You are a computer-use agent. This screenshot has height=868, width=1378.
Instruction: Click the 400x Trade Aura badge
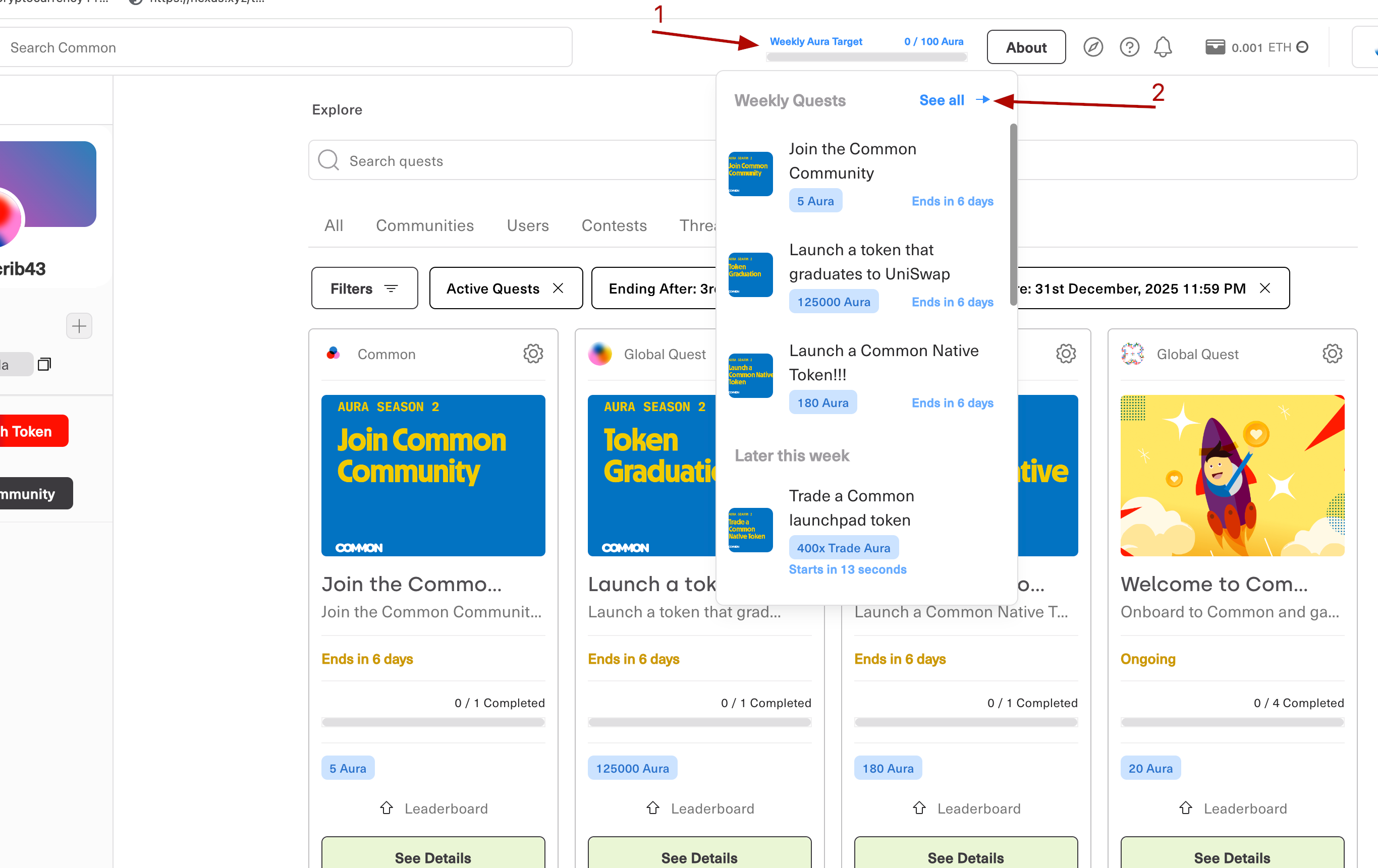tap(844, 547)
